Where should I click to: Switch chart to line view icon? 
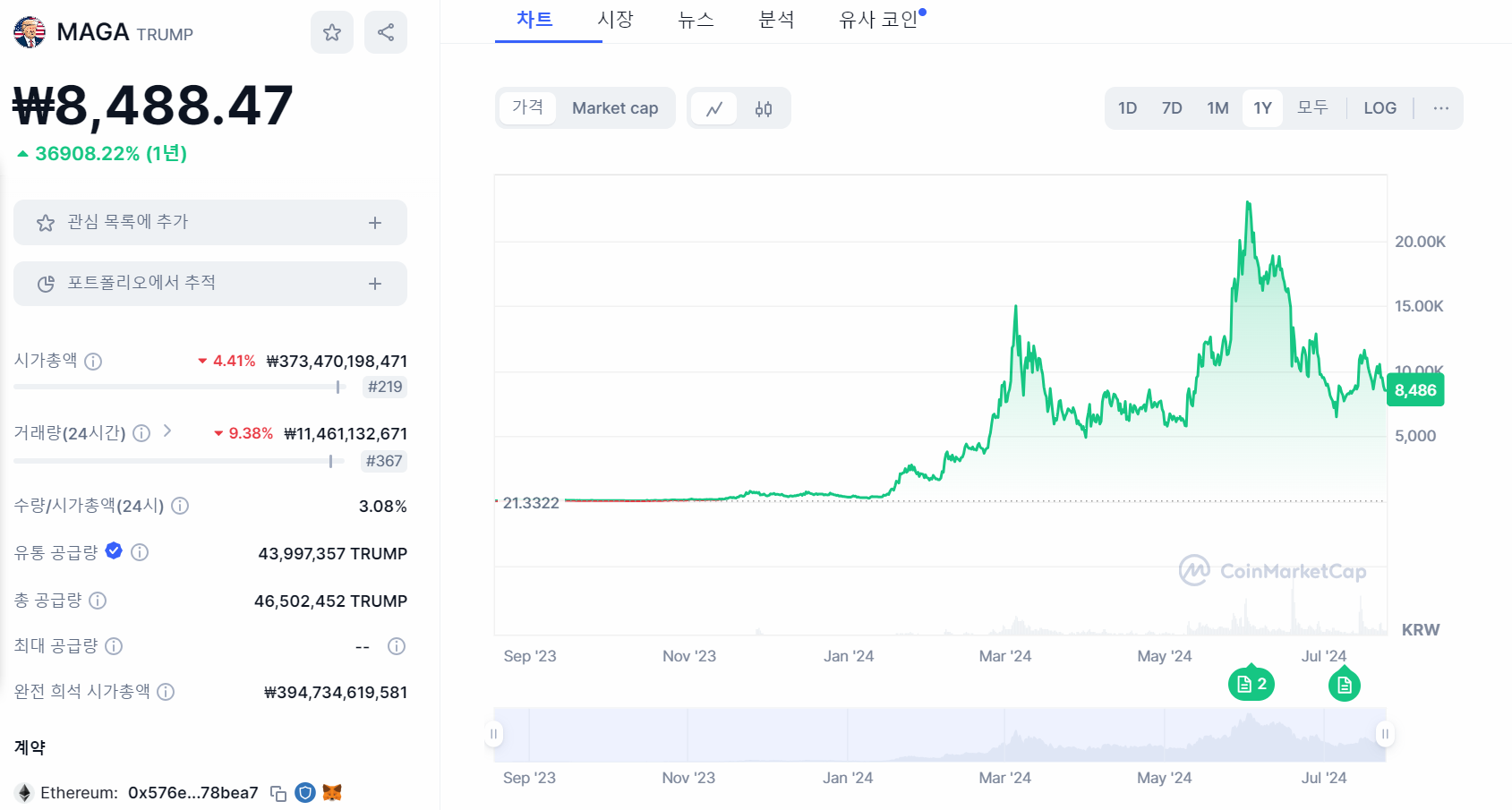[714, 108]
